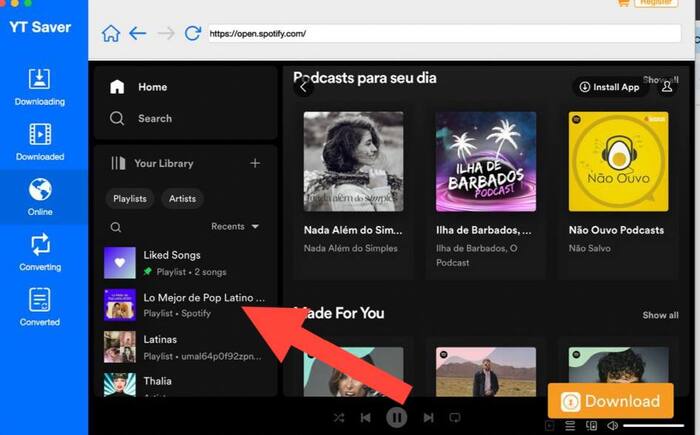
Task: Go to browser home page icon
Action: [111, 33]
